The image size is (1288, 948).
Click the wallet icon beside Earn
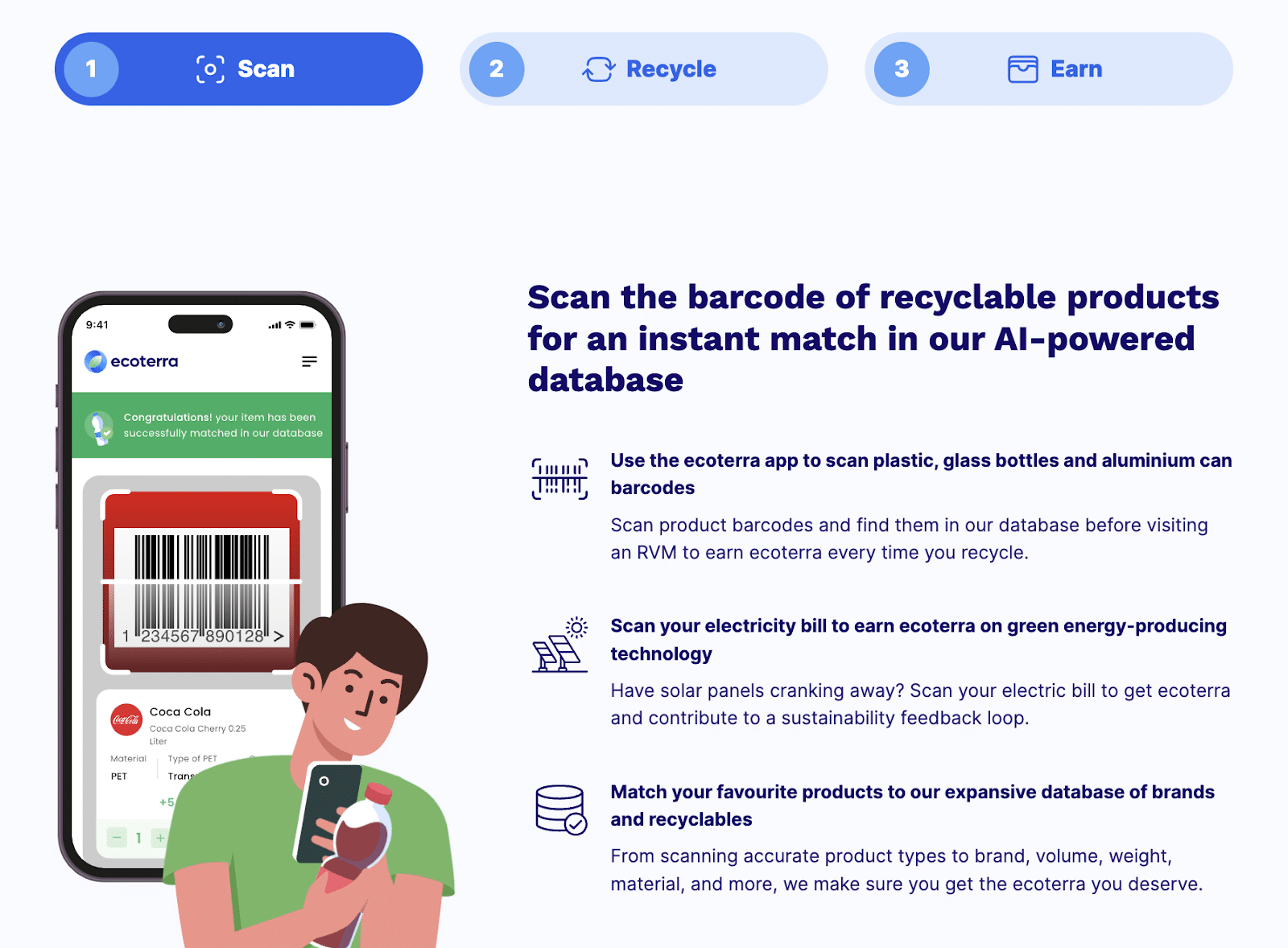coord(1023,69)
